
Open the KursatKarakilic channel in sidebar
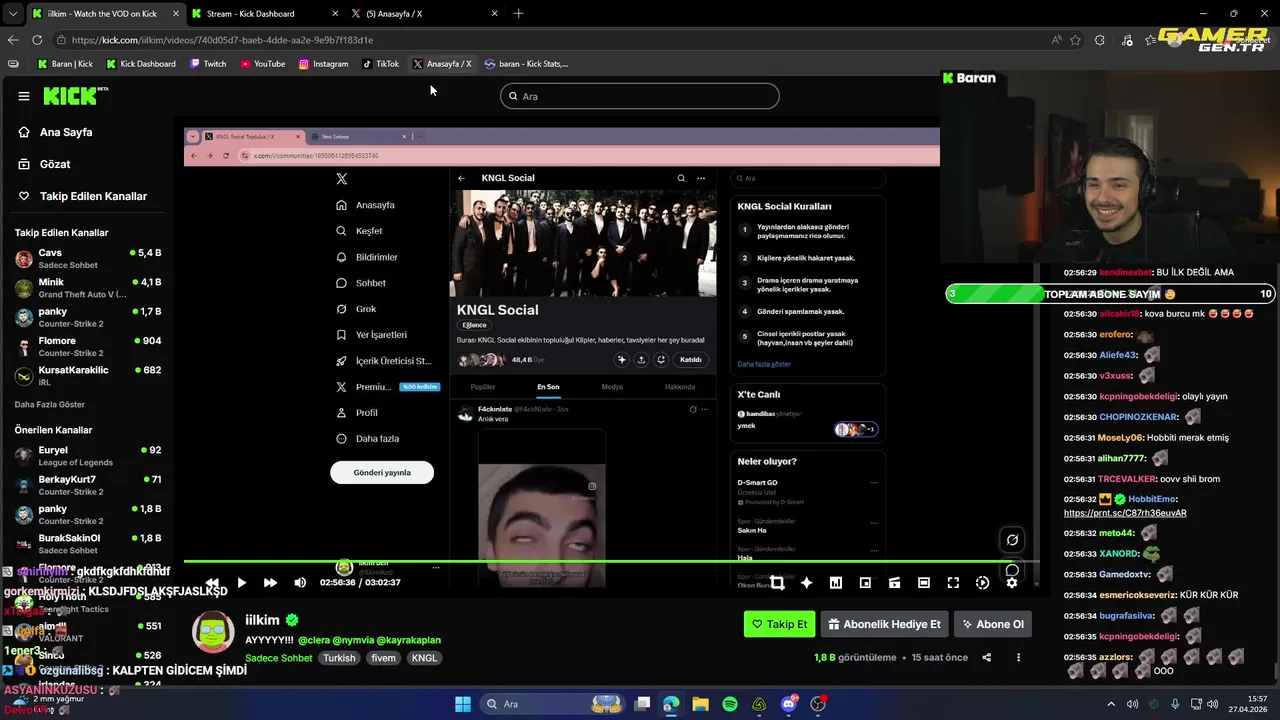click(88, 375)
